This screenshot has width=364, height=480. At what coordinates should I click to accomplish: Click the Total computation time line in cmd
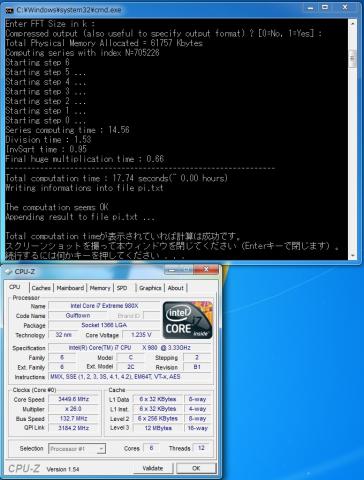117,178
